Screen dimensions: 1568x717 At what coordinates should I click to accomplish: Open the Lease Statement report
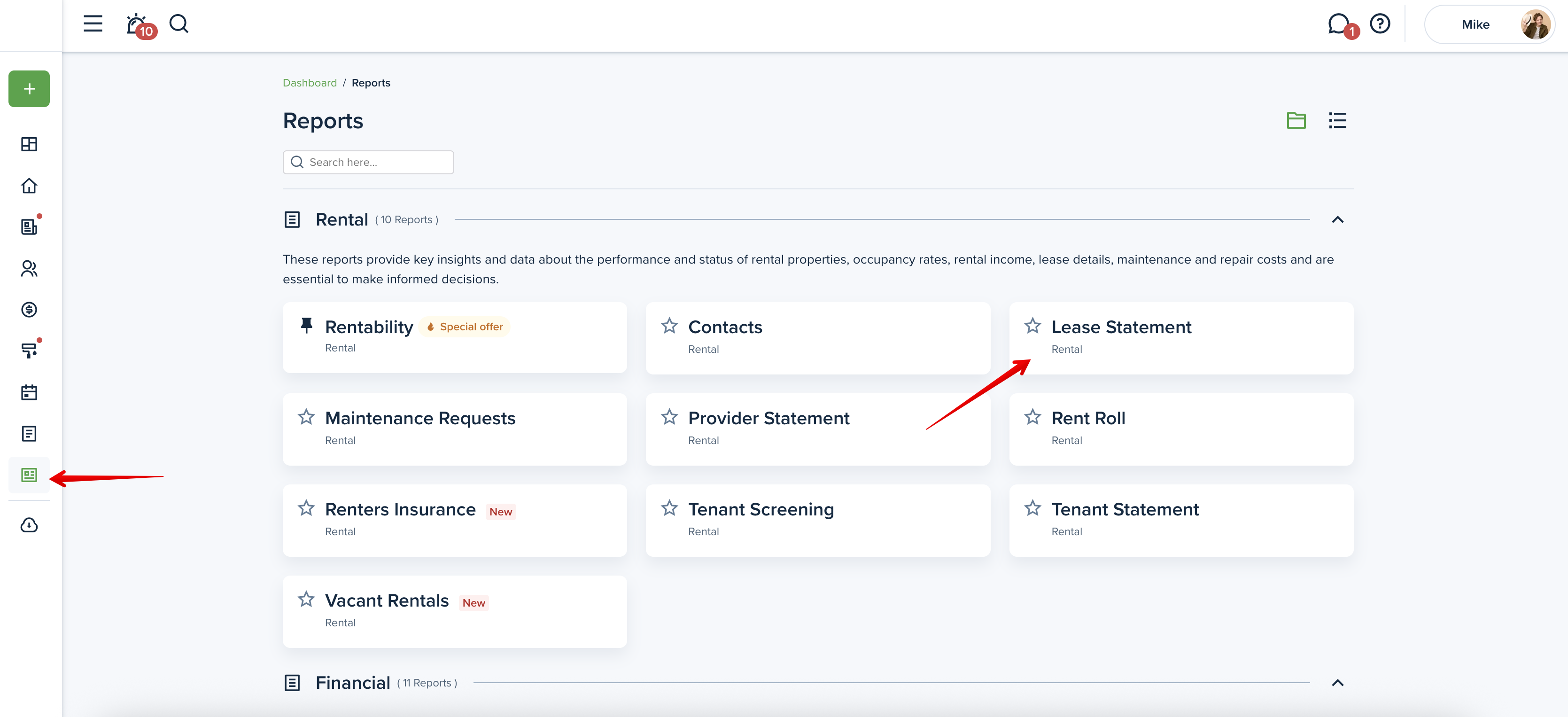click(1181, 338)
